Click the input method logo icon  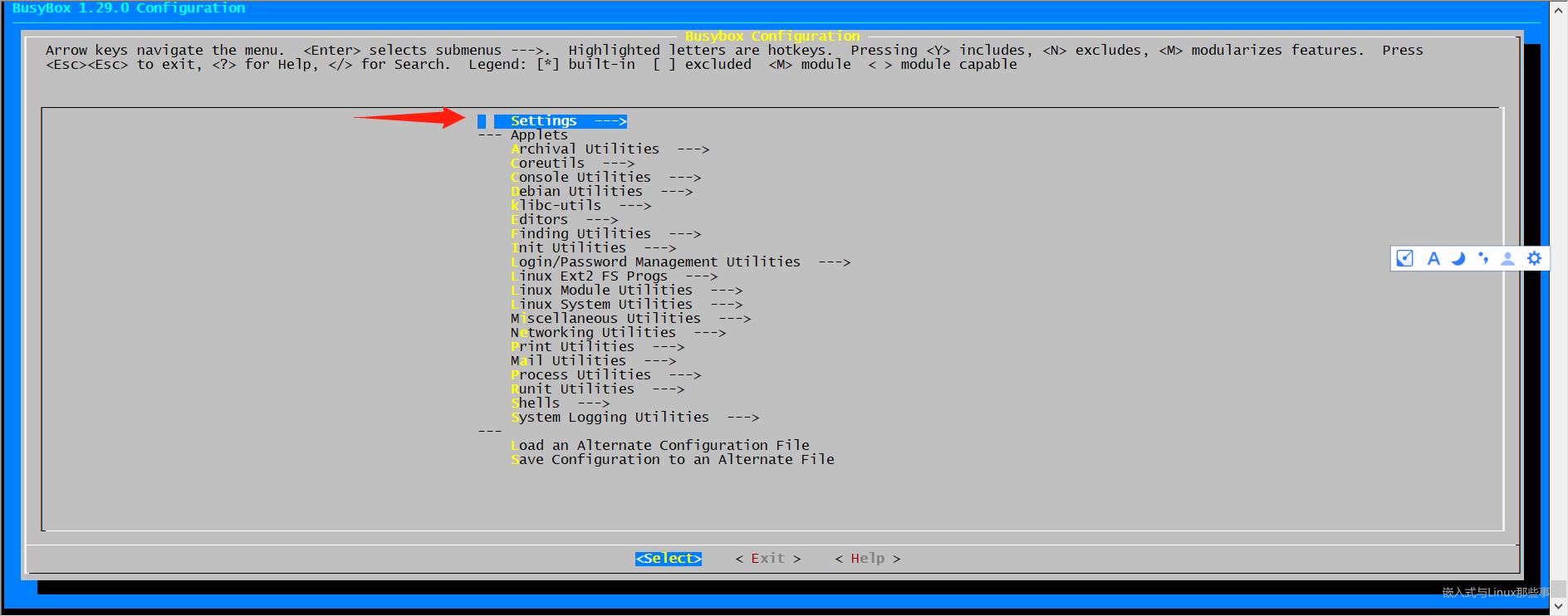pyautogui.click(x=1404, y=258)
